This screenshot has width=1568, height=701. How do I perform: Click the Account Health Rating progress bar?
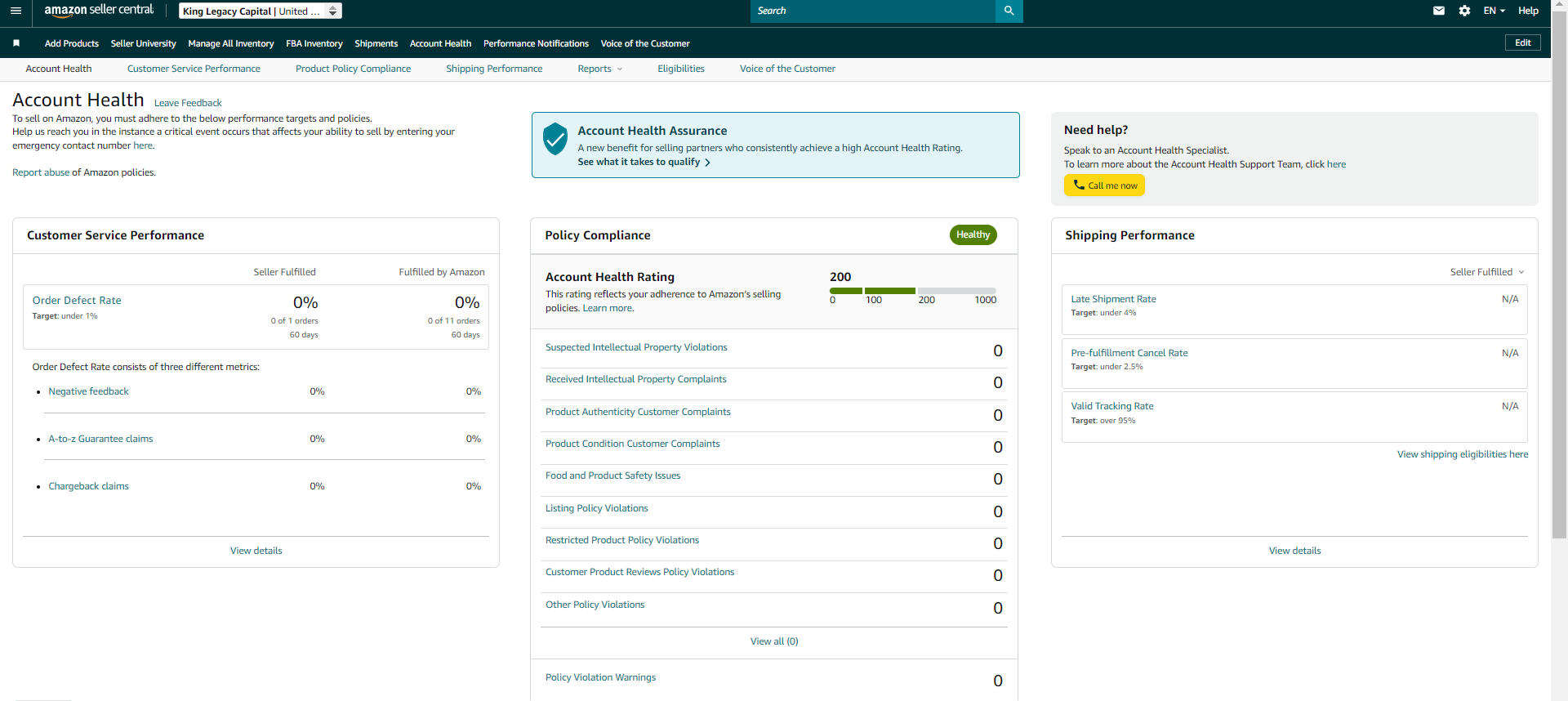coord(913,291)
